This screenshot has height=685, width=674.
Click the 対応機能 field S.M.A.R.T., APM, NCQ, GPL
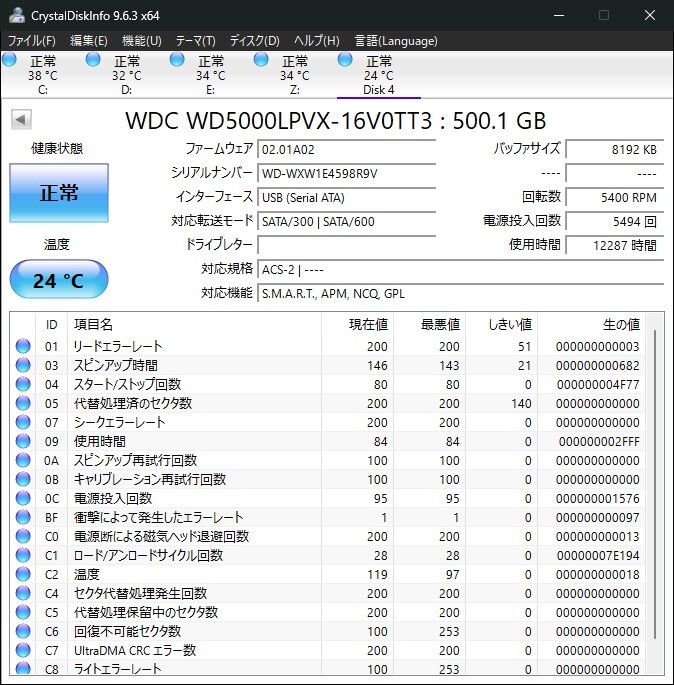(x=461, y=293)
